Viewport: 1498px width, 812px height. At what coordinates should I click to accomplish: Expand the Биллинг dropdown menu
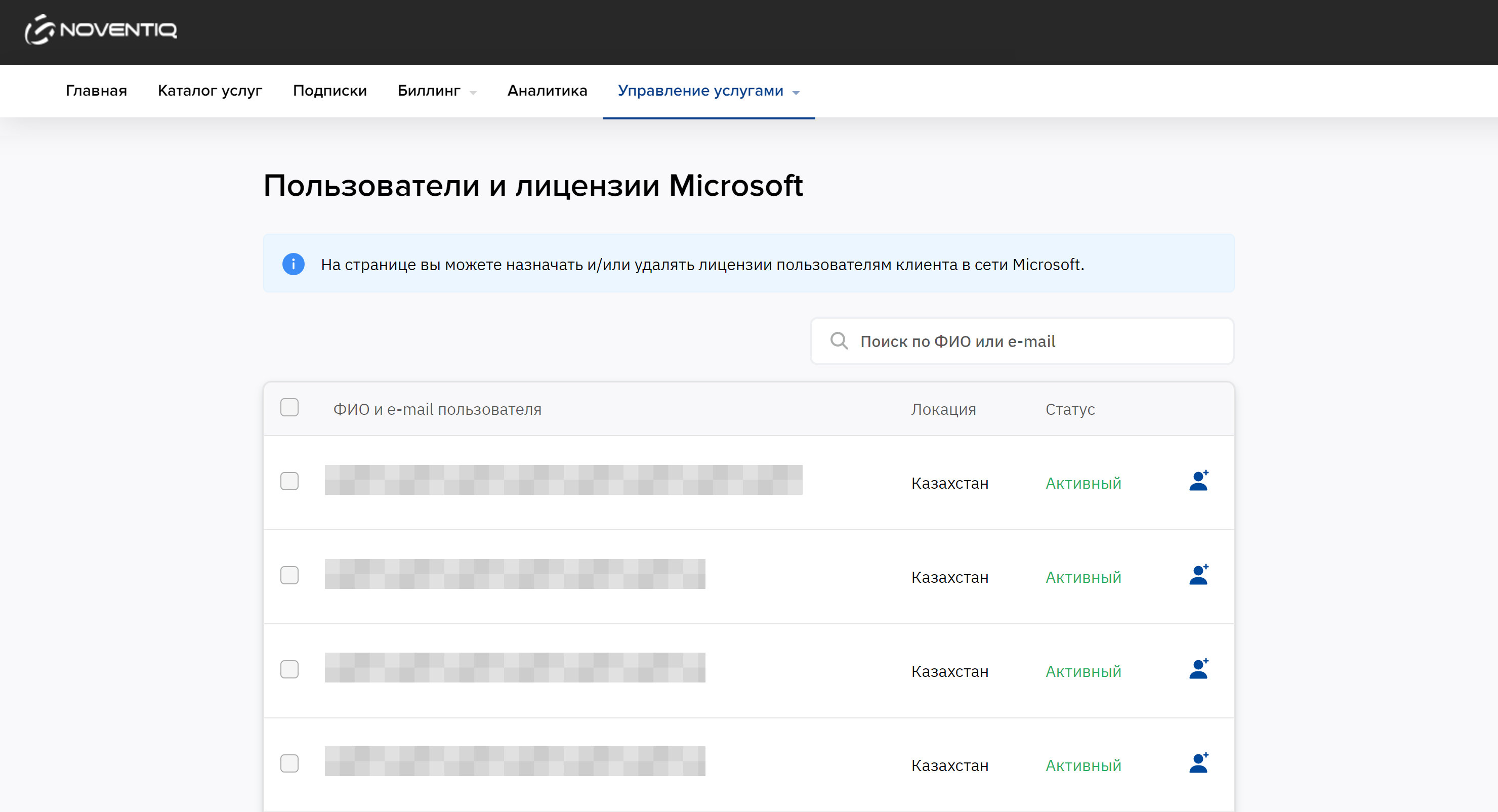(x=436, y=91)
